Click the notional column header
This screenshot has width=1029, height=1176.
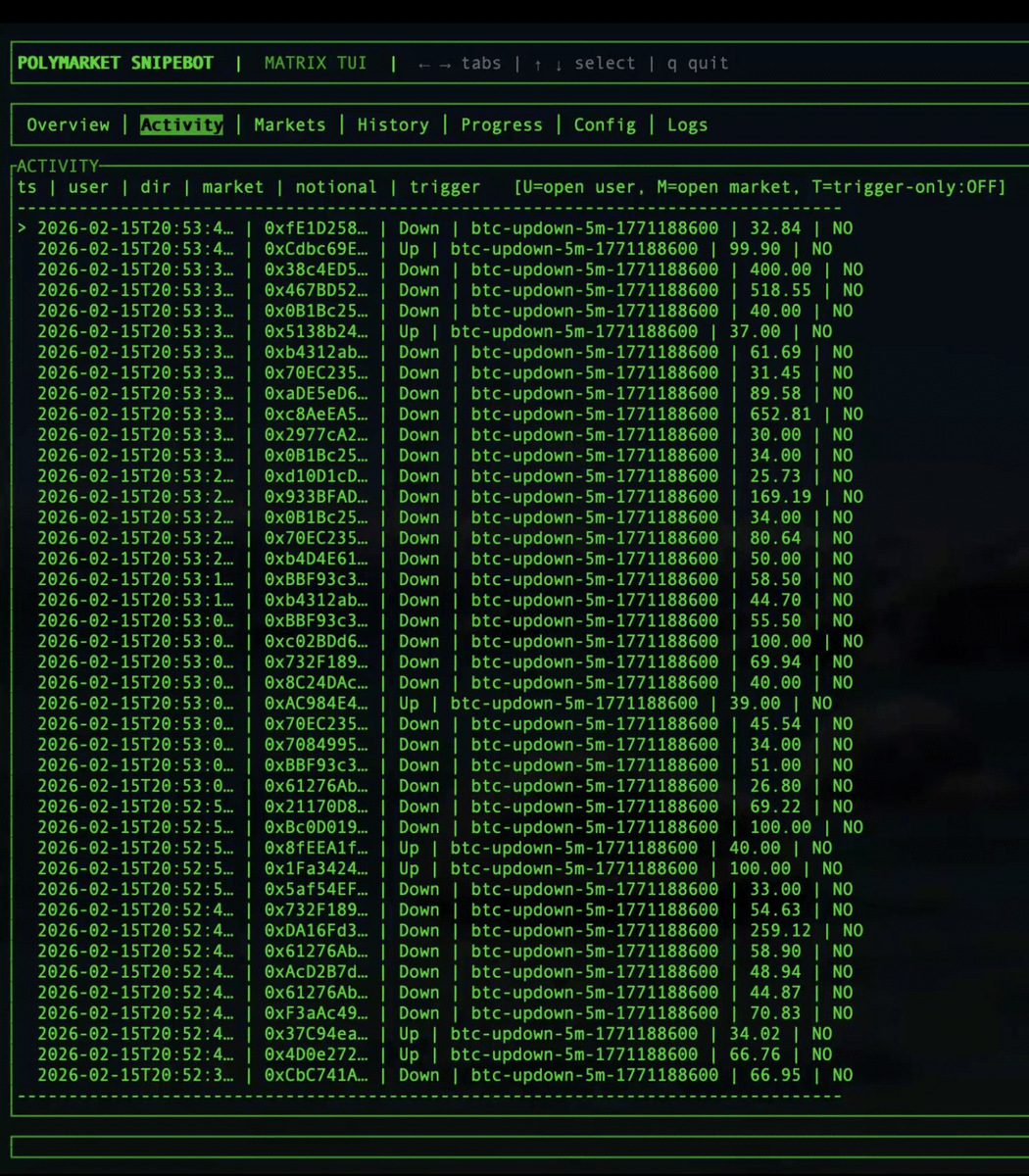click(x=336, y=186)
